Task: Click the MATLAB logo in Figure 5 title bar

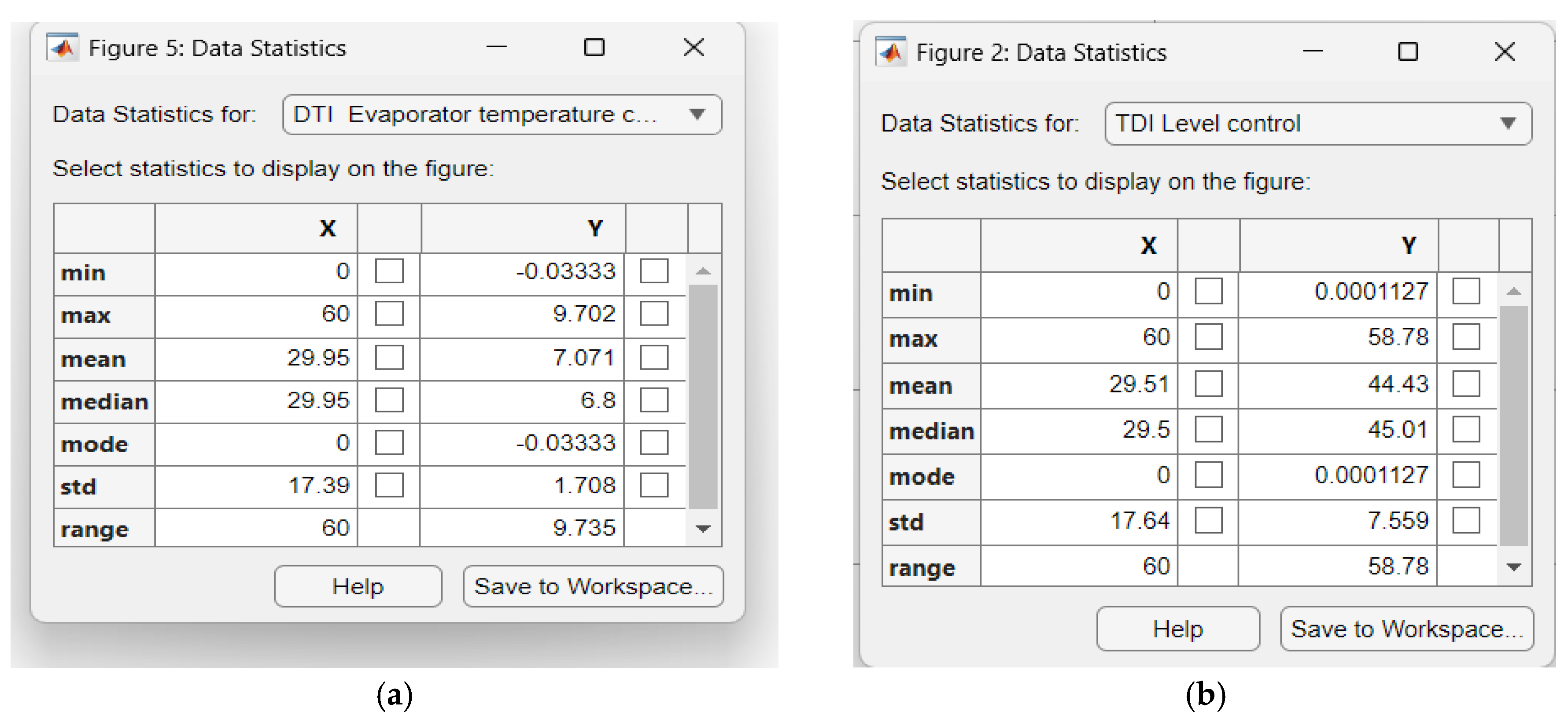Action: click(62, 48)
